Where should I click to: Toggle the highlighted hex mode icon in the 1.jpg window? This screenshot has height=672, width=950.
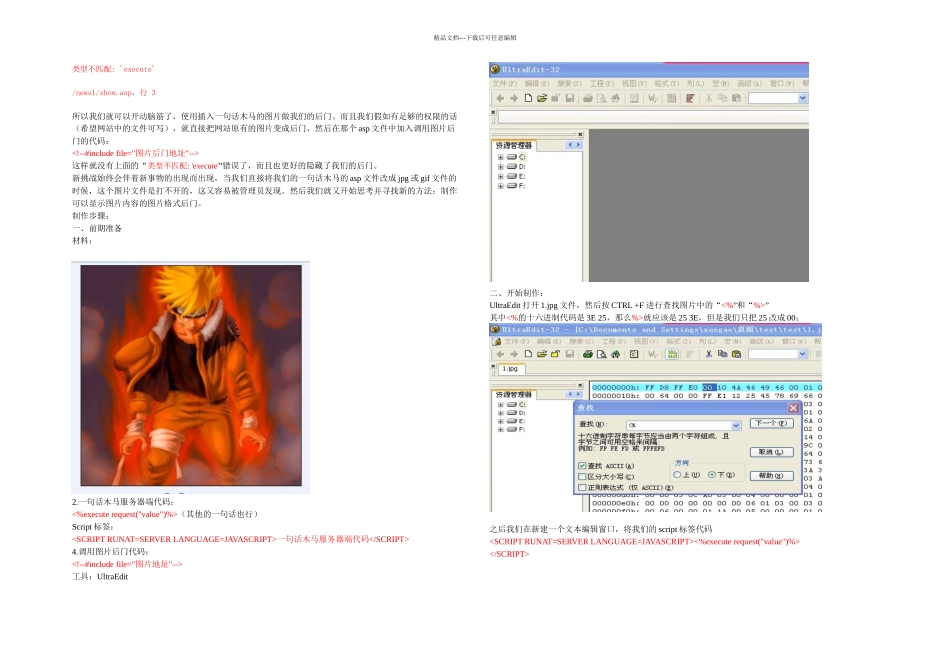[x=671, y=354]
